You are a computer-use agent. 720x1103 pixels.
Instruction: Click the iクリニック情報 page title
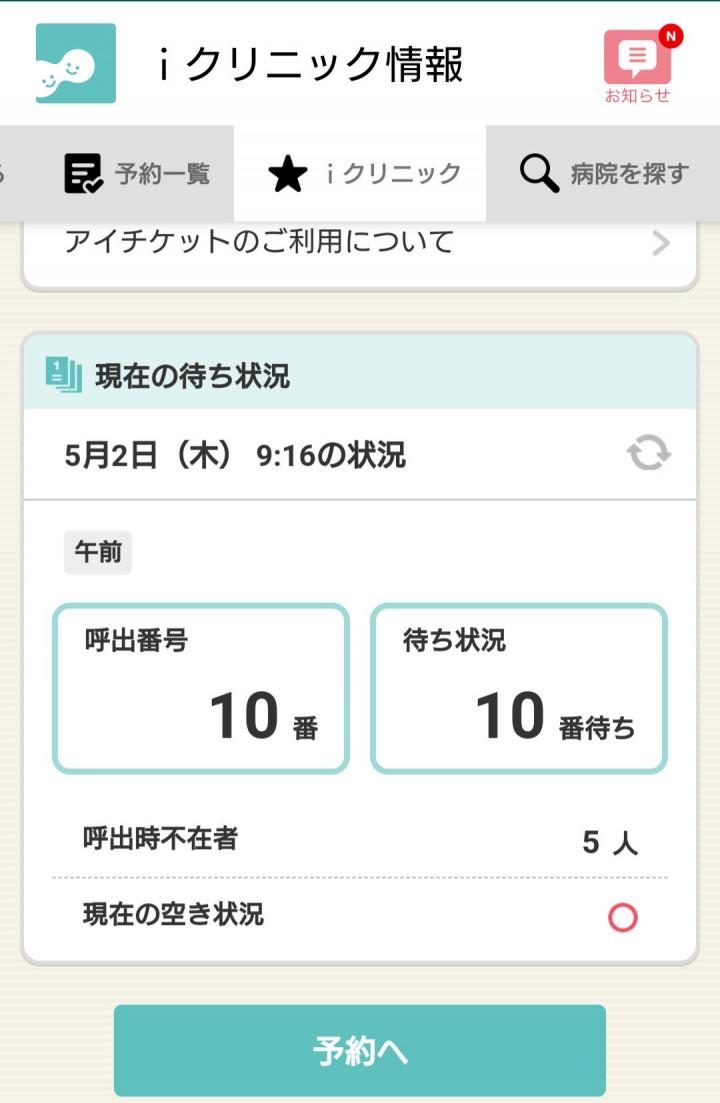310,64
